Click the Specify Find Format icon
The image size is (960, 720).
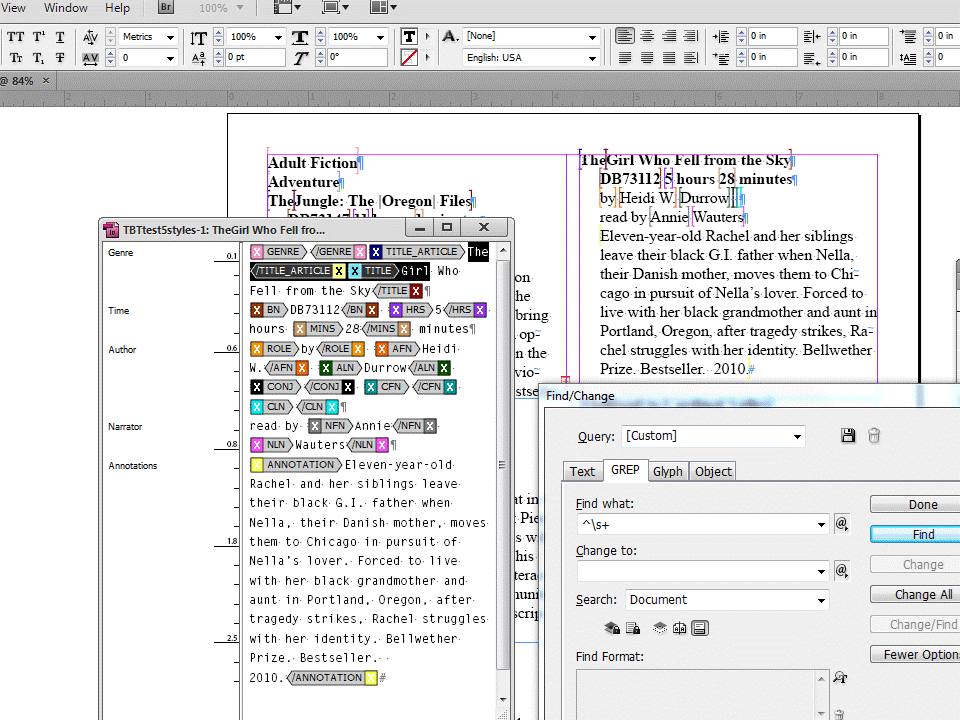[x=840, y=678]
